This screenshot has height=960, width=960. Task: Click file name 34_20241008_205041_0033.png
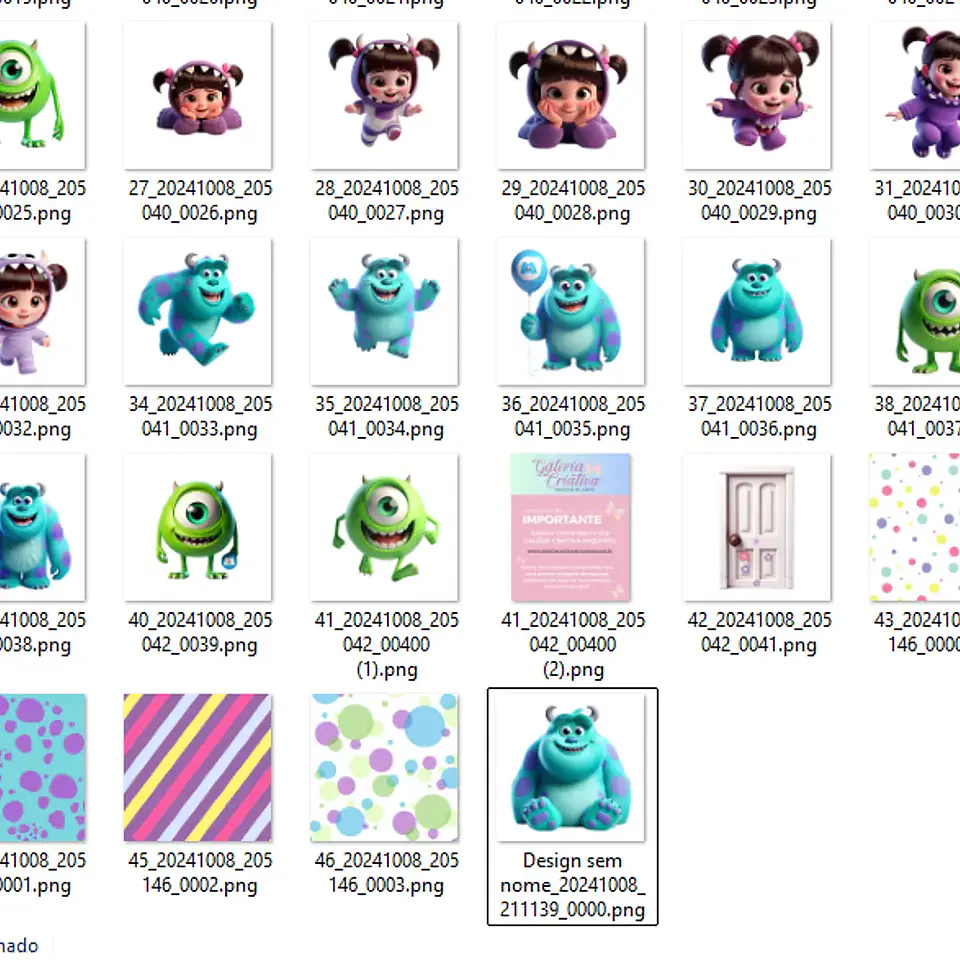pos(200,416)
